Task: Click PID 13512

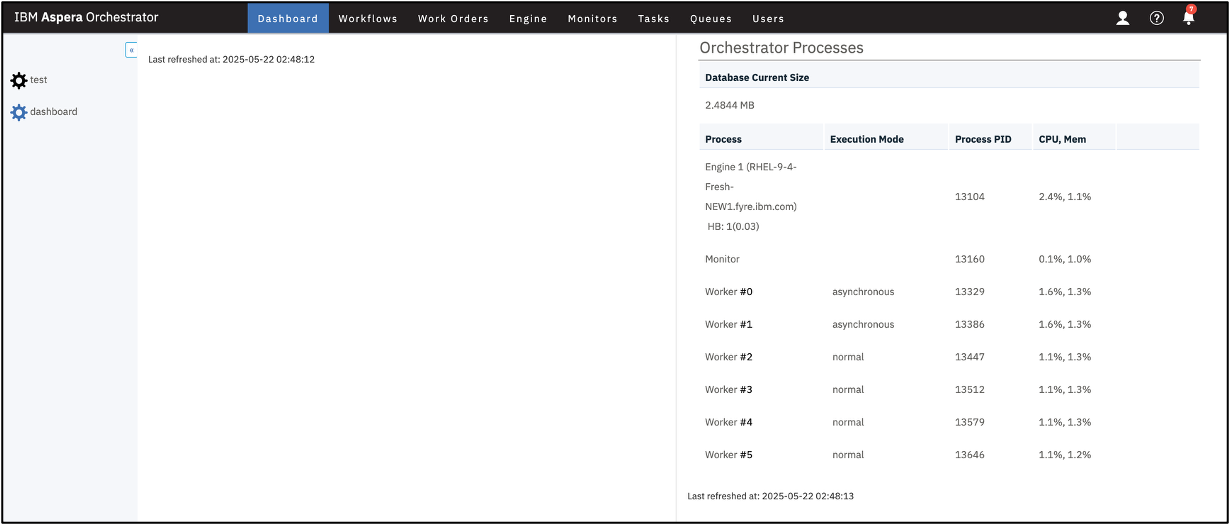Action: [x=970, y=389]
